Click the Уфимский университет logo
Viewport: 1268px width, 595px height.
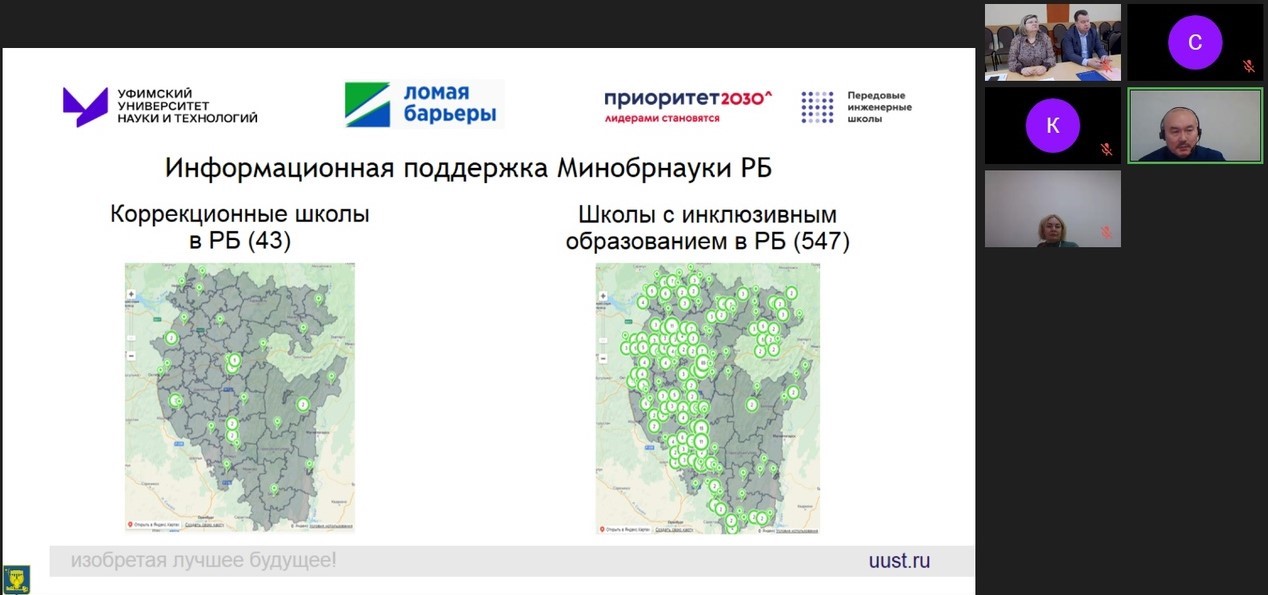(x=160, y=106)
